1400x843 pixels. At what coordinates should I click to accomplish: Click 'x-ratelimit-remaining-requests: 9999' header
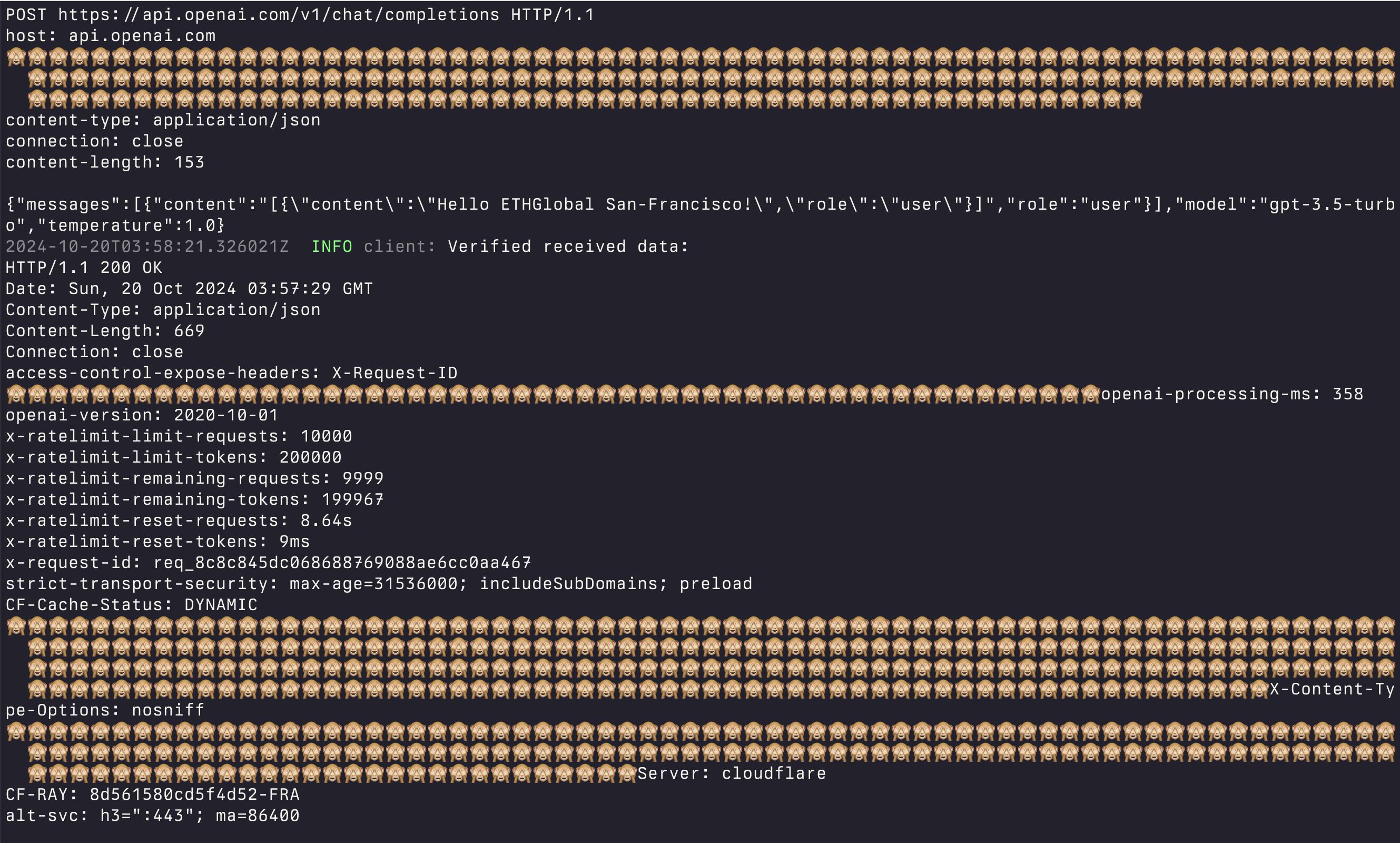(x=195, y=478)
